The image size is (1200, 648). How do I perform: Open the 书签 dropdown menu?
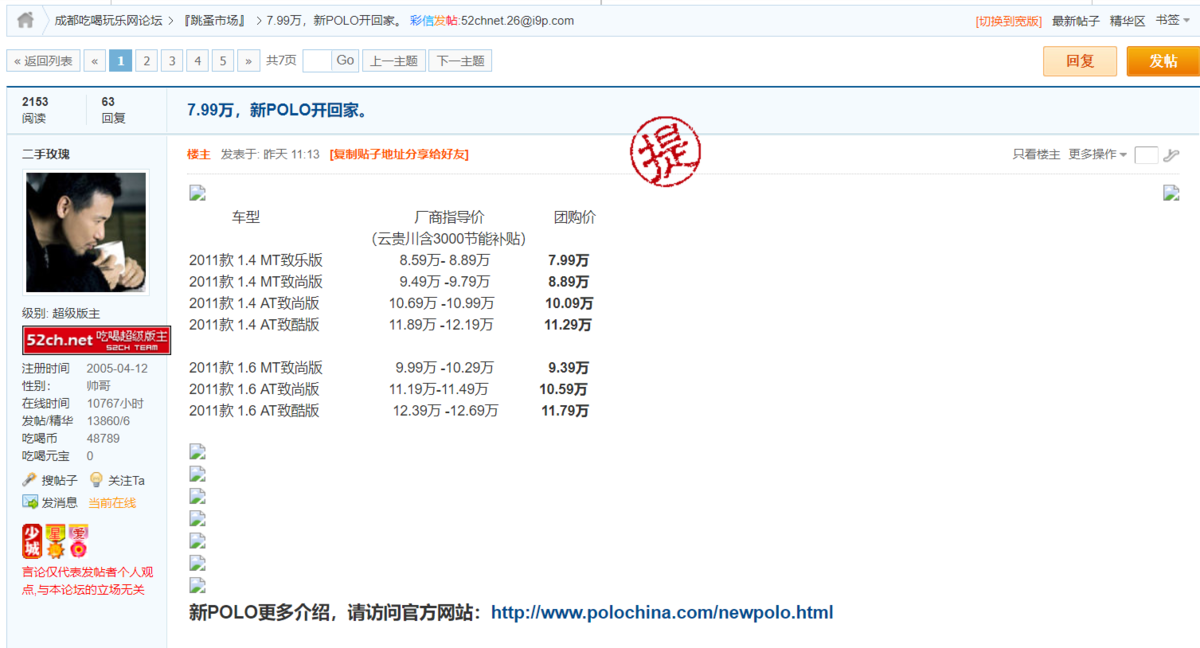[1171, 20]
